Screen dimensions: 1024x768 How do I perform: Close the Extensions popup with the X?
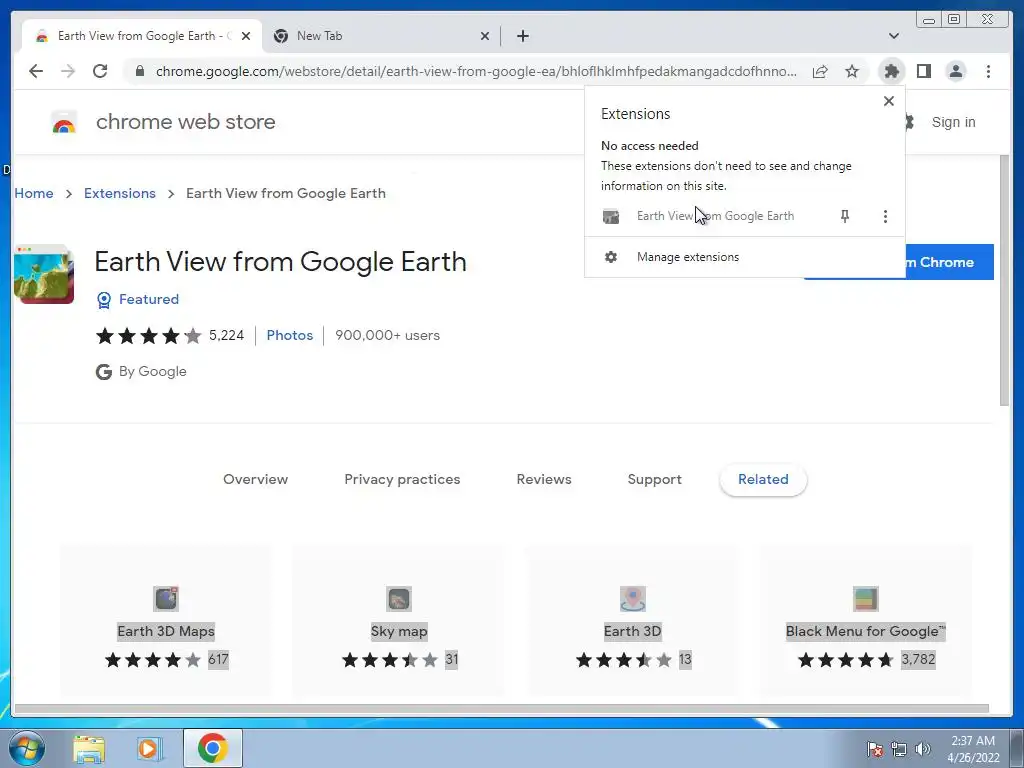point(889,101)
